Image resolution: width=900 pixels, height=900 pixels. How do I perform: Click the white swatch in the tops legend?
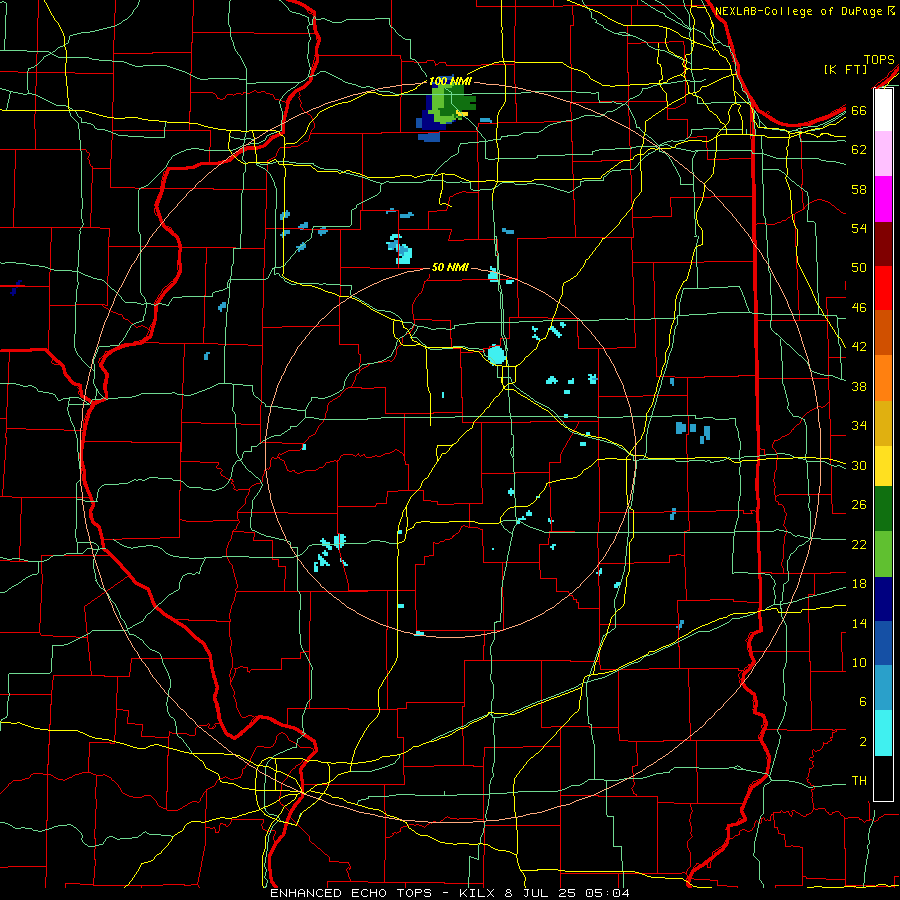pyautogui.click(x=883, y=110)
